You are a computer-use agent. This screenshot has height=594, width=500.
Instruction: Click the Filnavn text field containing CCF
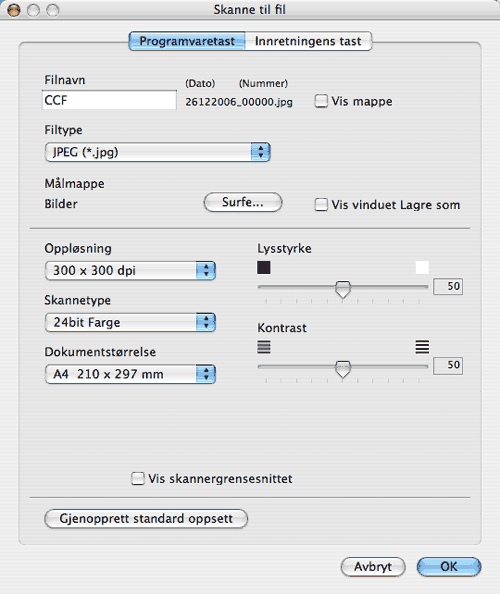pyautogui.click(x=109, y=100)
